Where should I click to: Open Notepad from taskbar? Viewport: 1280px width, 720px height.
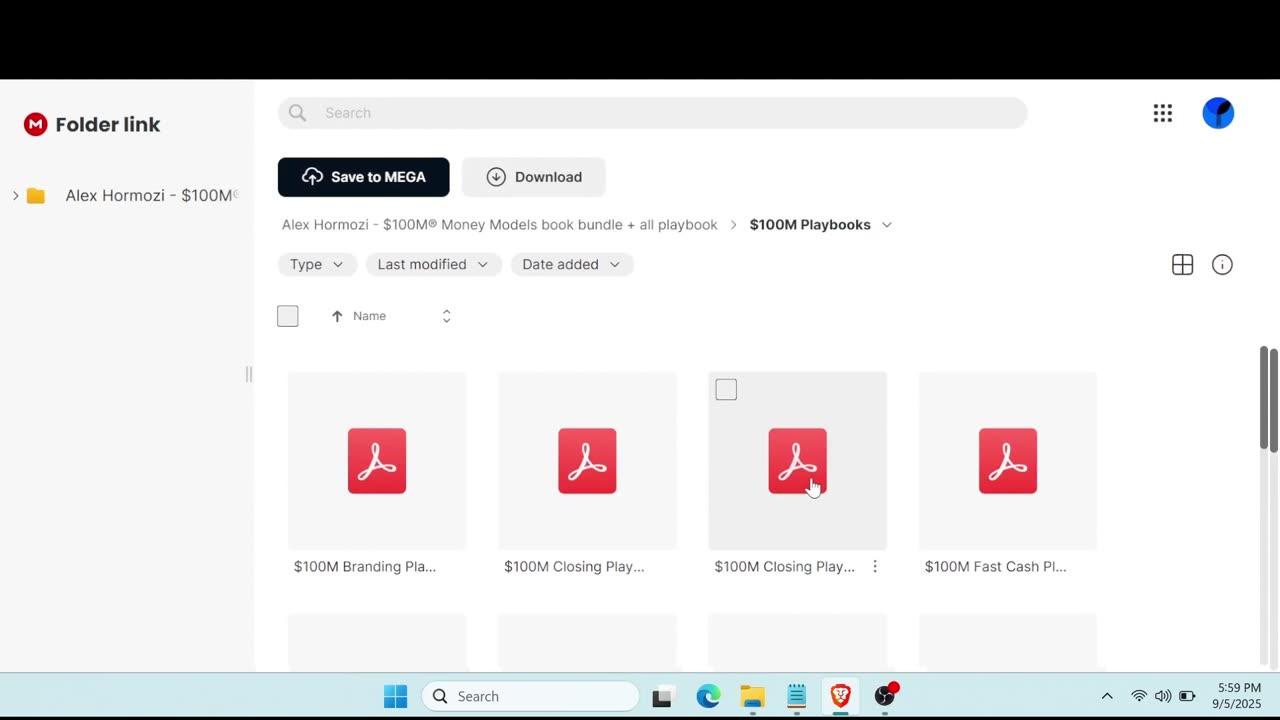tap(796, 696)
